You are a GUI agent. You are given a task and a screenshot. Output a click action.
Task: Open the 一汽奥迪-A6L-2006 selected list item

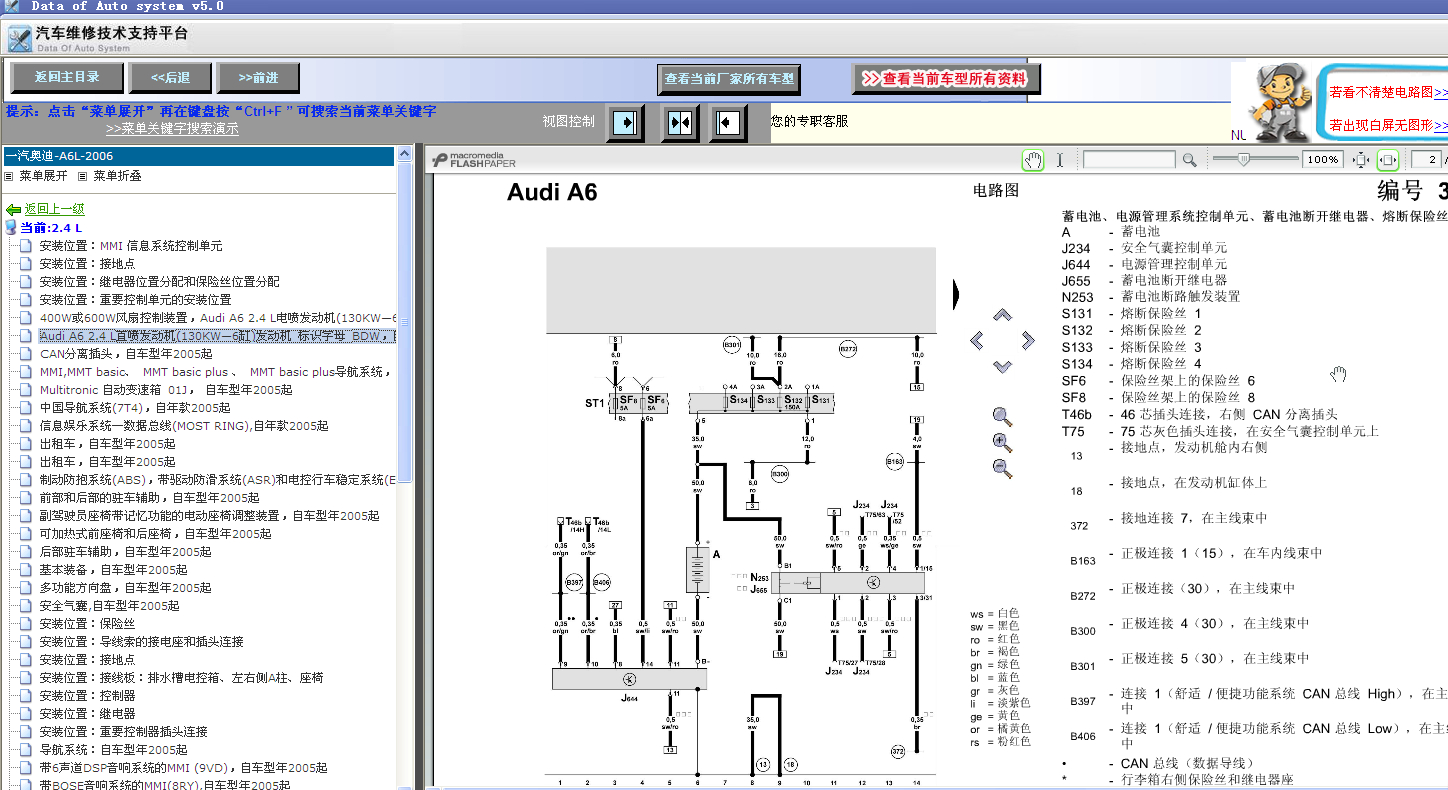click(198, 156)
